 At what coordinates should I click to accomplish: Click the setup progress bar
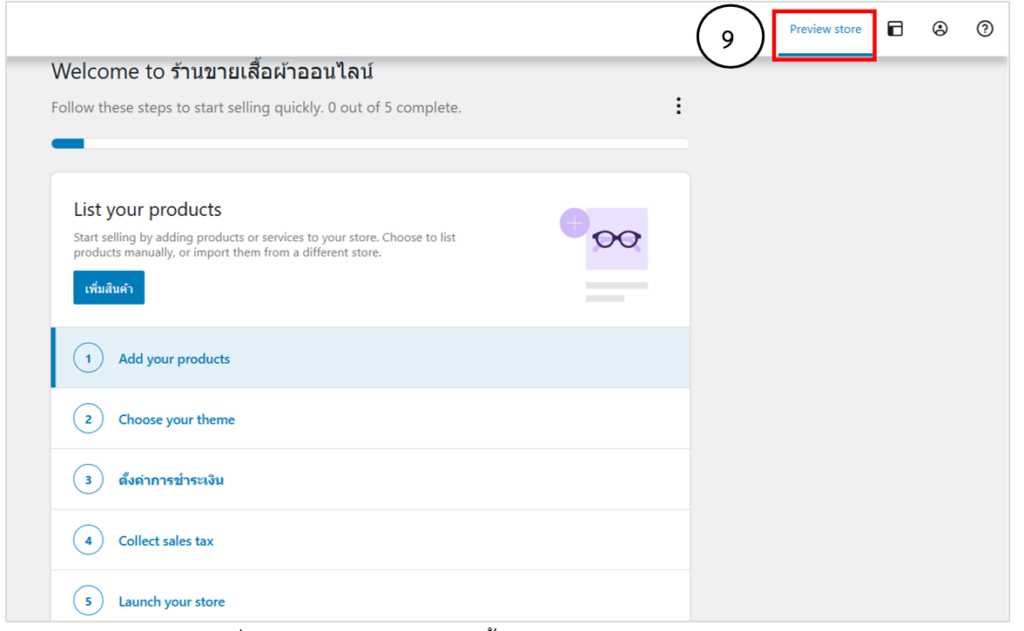[x=370, y=144]
